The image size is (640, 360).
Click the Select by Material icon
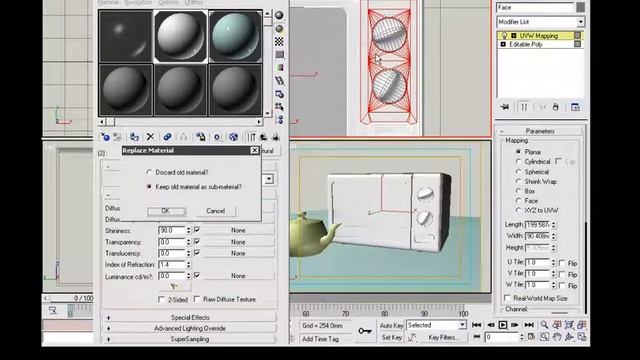click(279, 107)
